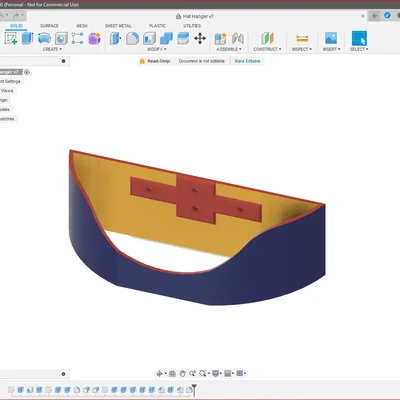Switch to the SHEET METAL tab

[118, 26]
